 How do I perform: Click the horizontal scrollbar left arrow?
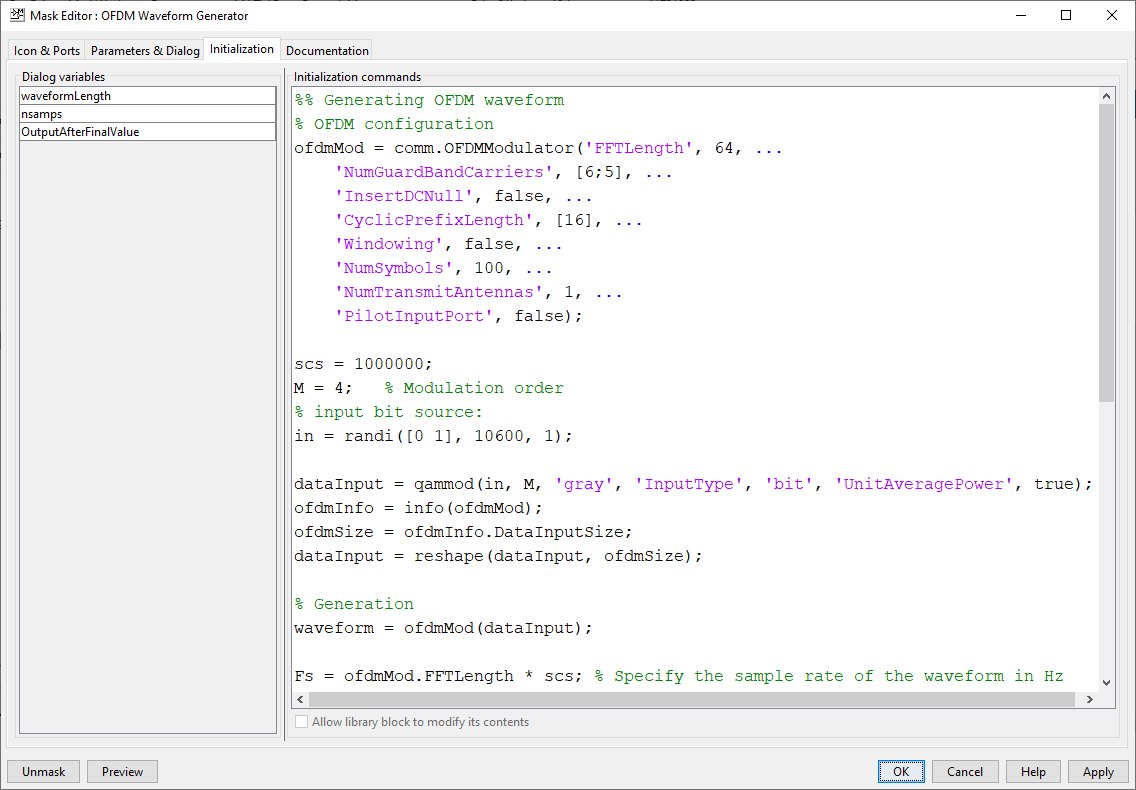point(301,699)
